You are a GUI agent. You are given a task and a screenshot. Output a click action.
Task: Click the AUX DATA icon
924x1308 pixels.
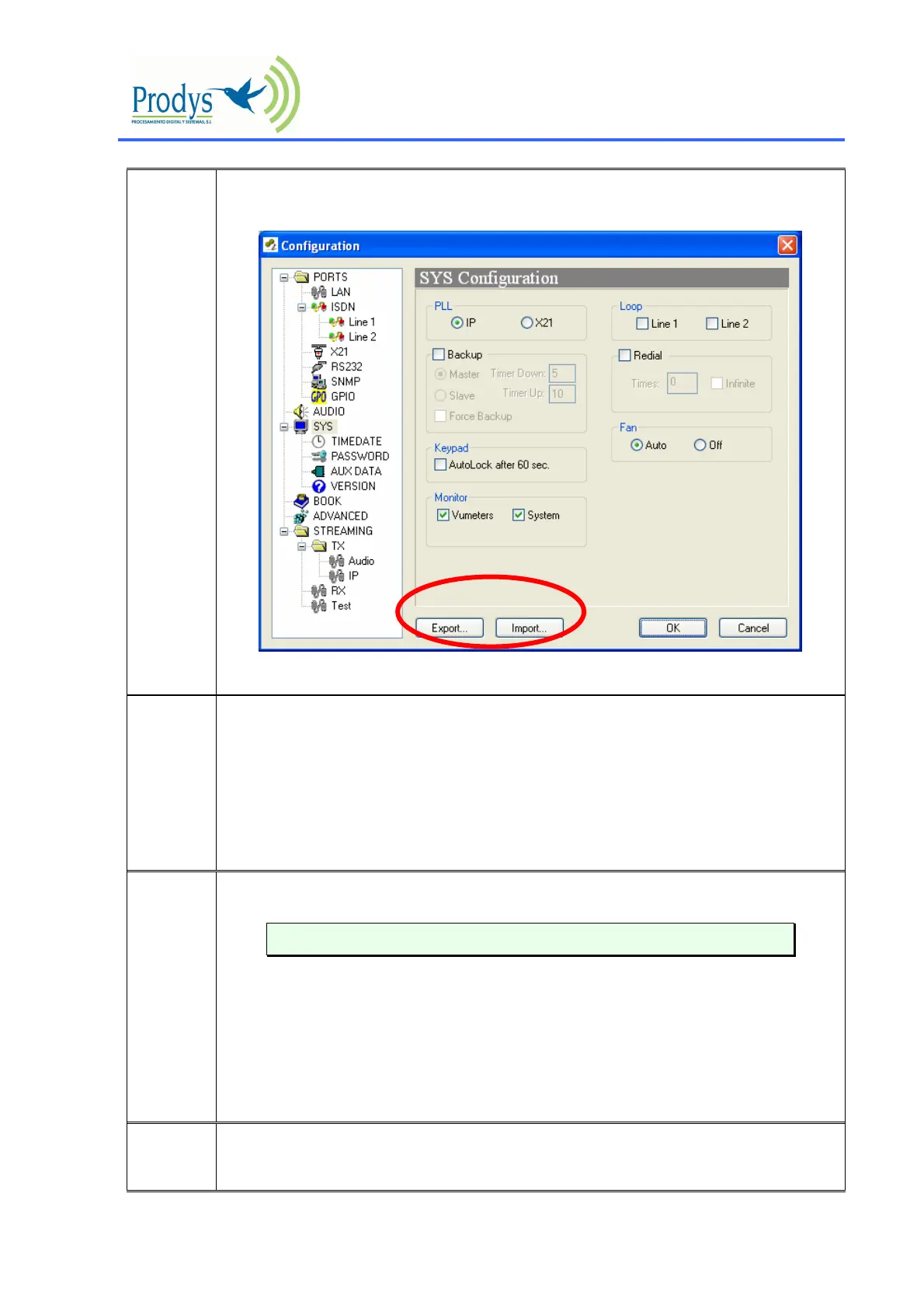coord(318,471)
